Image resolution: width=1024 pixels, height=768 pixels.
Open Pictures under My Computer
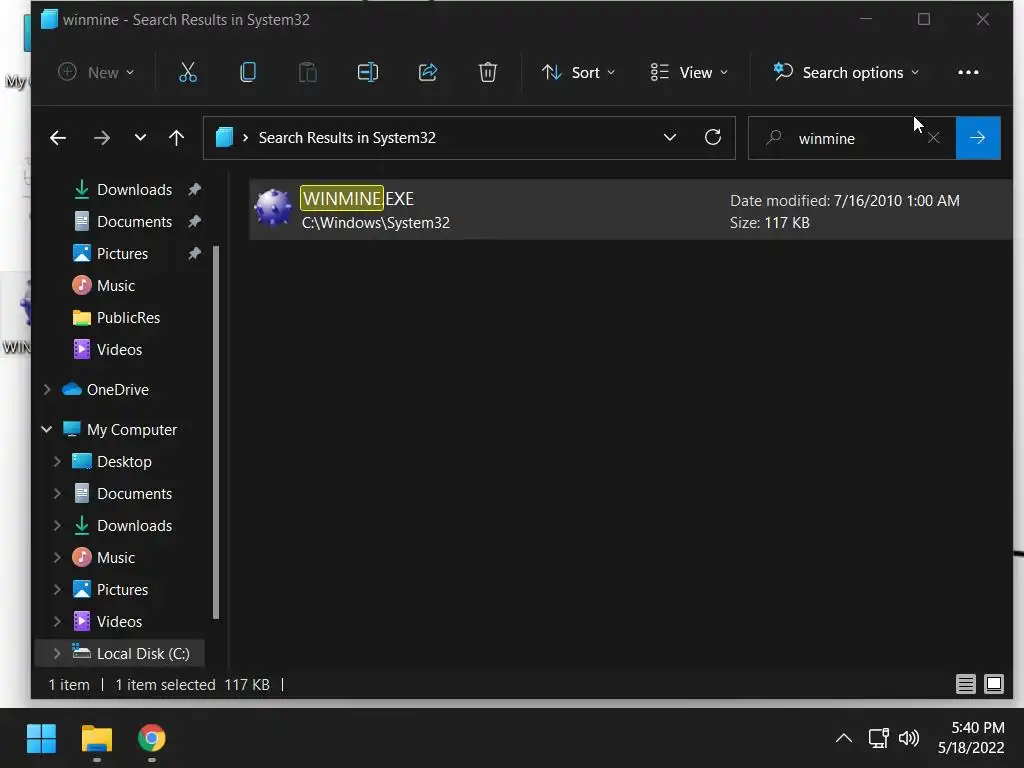(122, 590)
